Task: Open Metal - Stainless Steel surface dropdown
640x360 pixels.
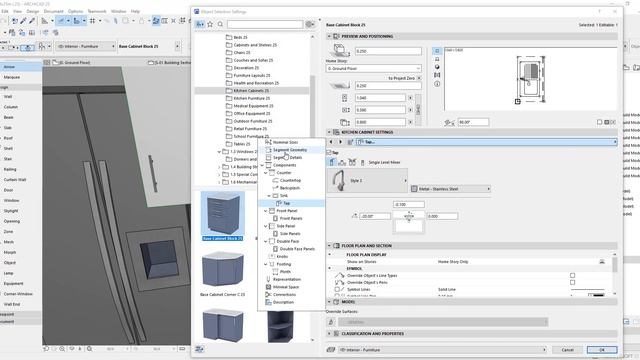Action: pyautogui.click(x=451, y=189)
